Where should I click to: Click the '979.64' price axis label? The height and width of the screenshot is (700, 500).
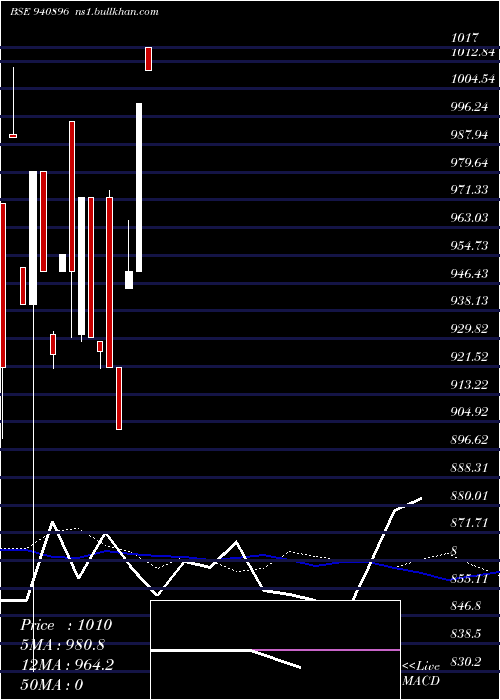point(470,162)
